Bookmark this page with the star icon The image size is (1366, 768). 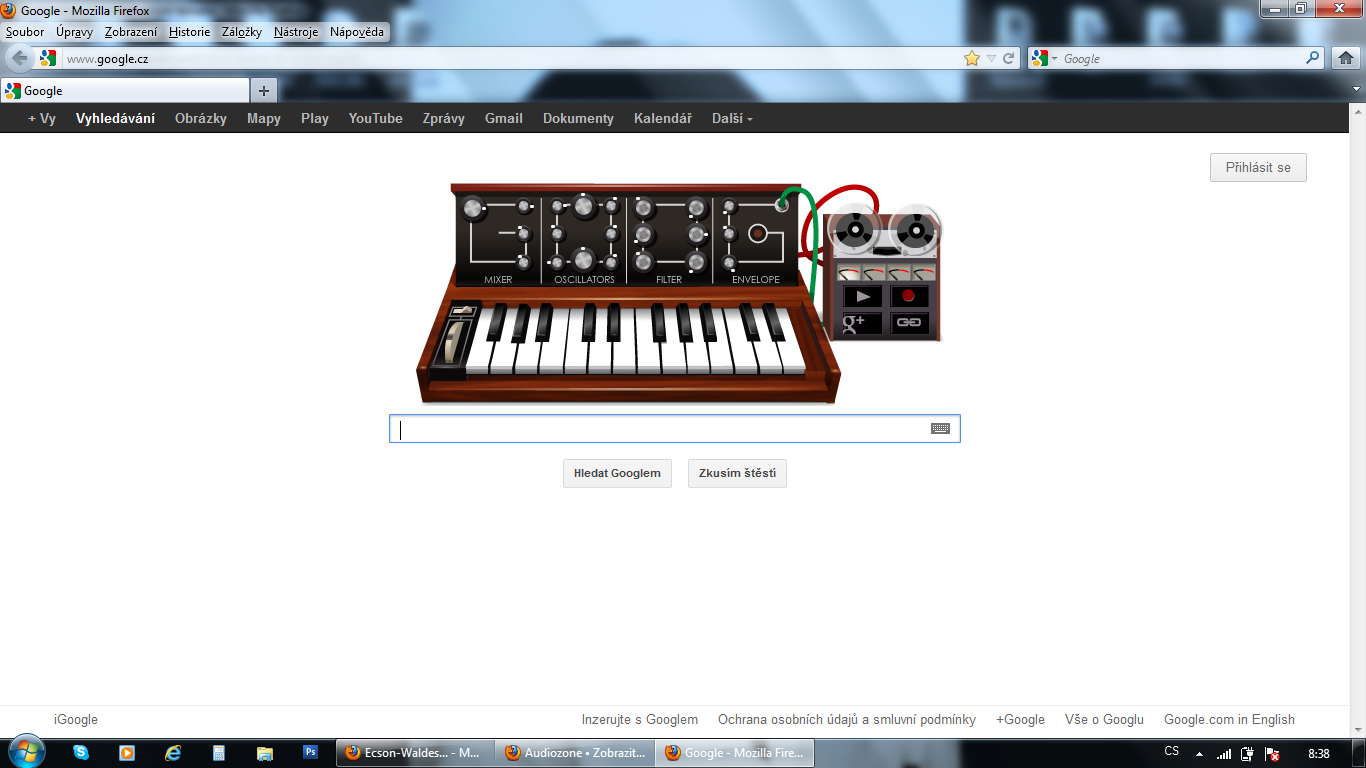(x=971, y=59)
